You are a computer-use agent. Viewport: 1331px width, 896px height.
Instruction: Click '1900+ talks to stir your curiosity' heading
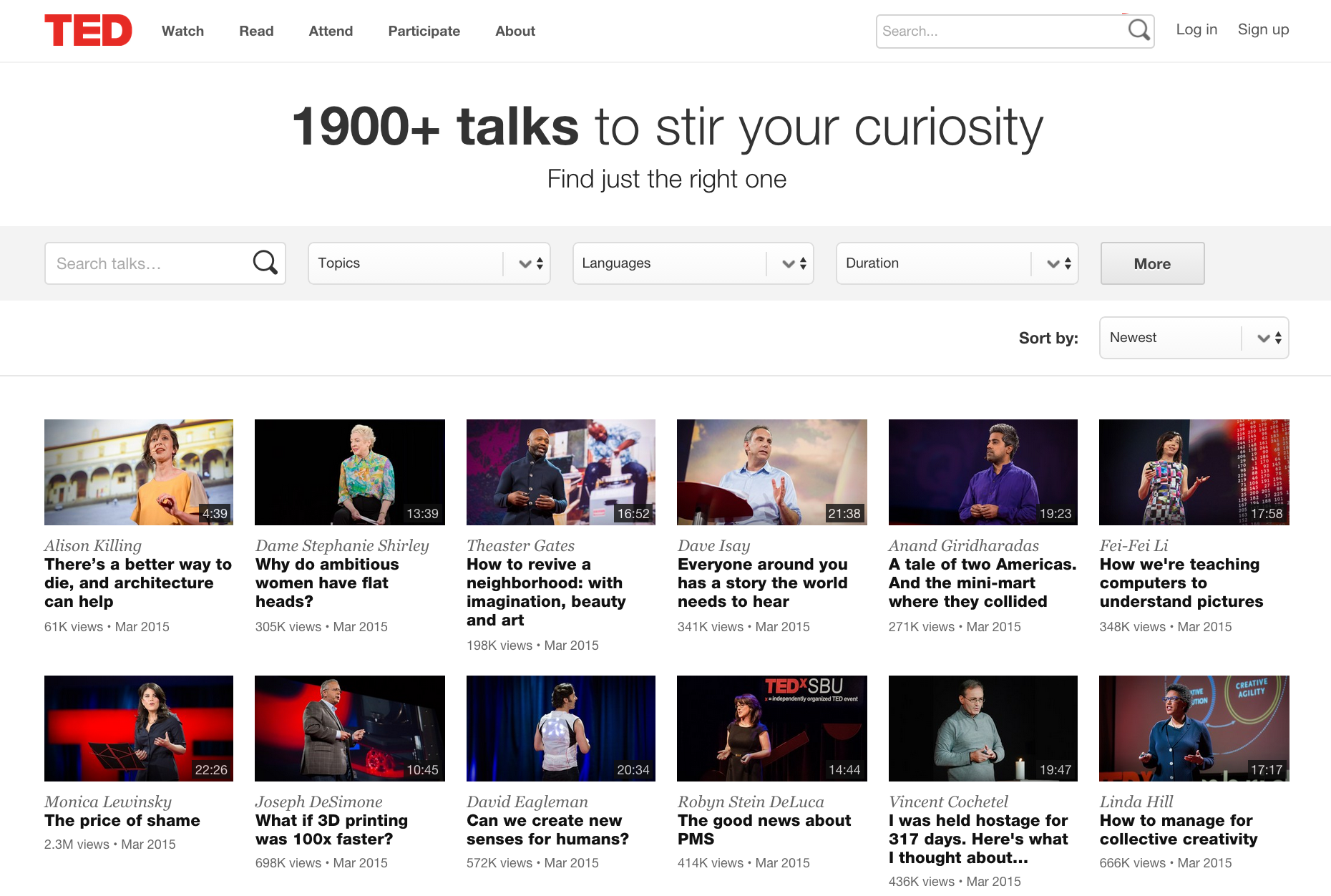coord(667,127)
